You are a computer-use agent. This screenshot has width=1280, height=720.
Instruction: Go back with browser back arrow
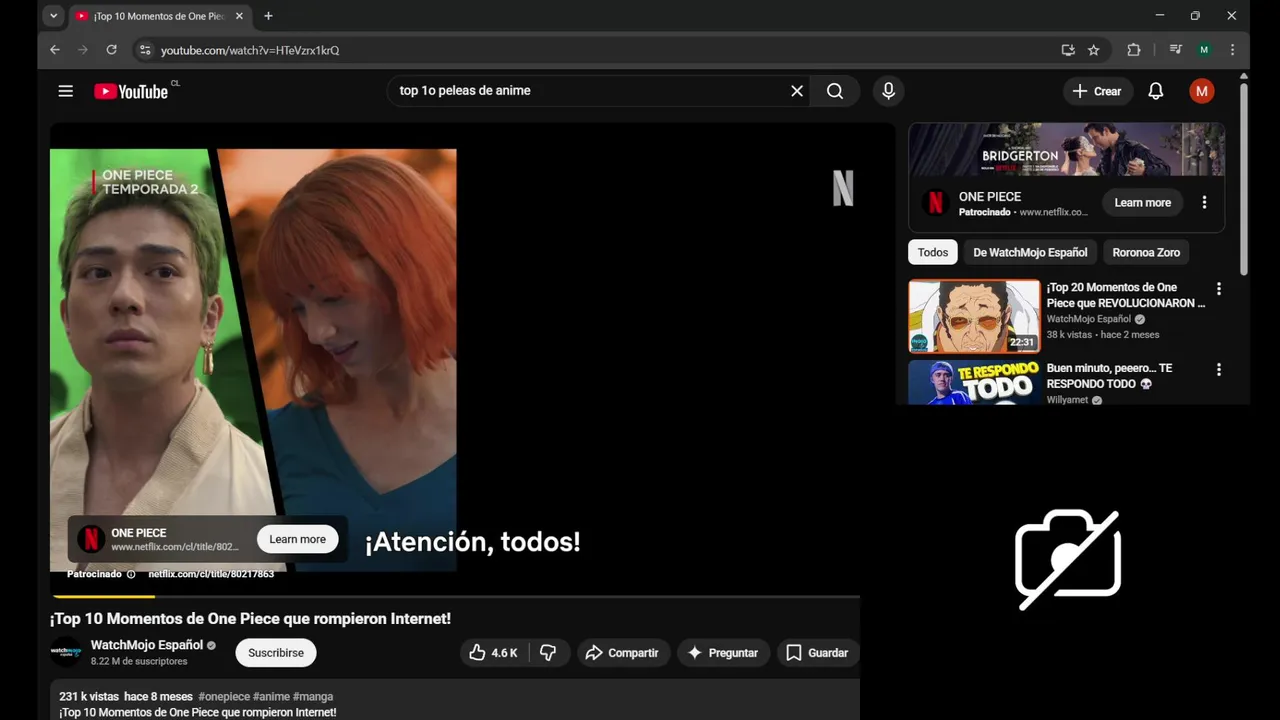coord(55,50)
